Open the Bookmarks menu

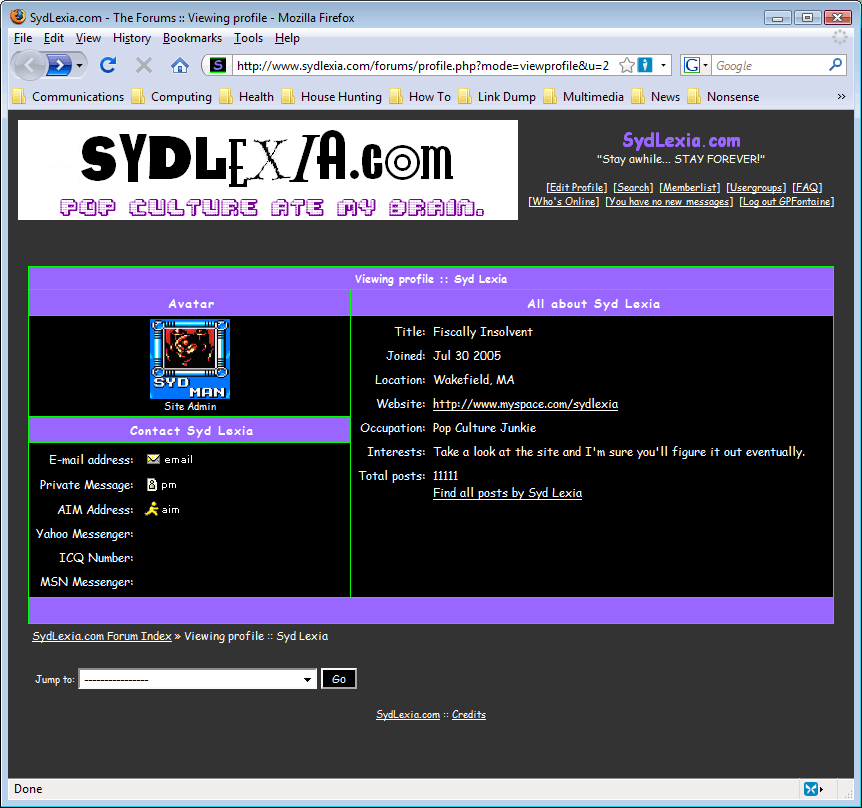[192, 38]
